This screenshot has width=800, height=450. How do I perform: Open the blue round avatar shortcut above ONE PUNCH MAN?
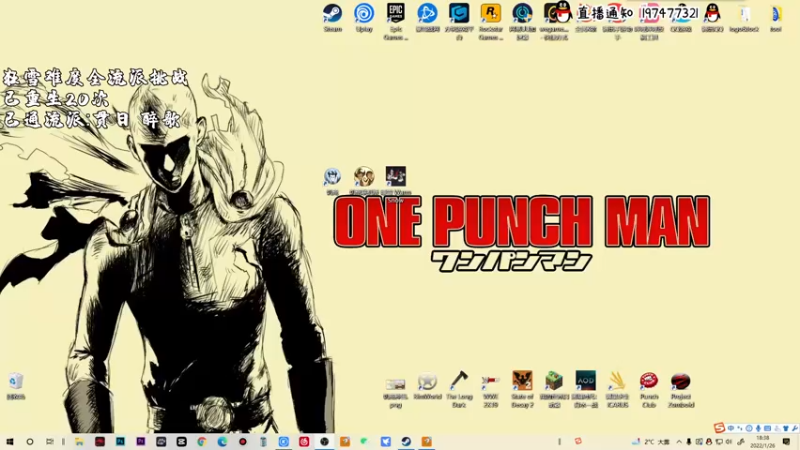pos(333,181)
